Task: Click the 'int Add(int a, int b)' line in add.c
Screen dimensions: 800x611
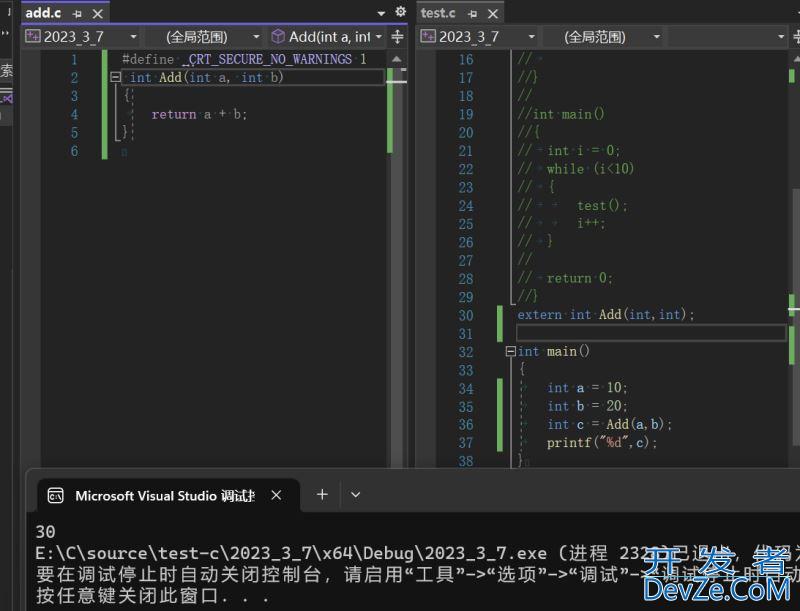Action: click(x=206, y=78)
